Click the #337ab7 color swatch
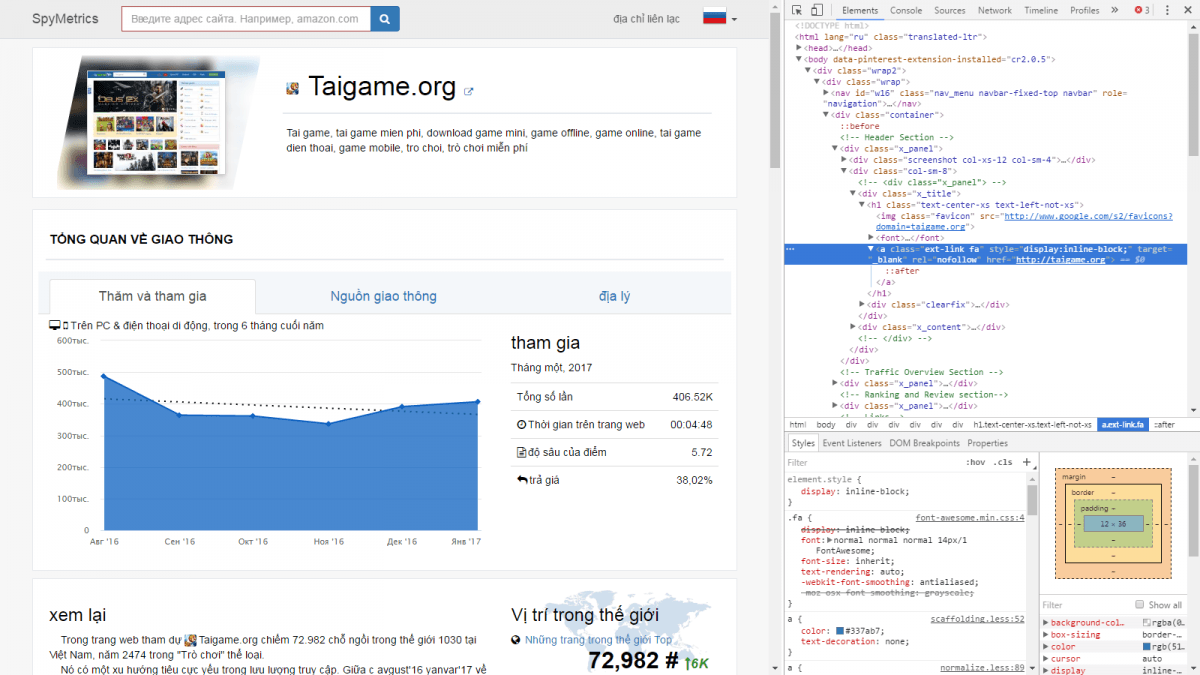The width and height of the screenshot is (1200, 675). point(839,631)
